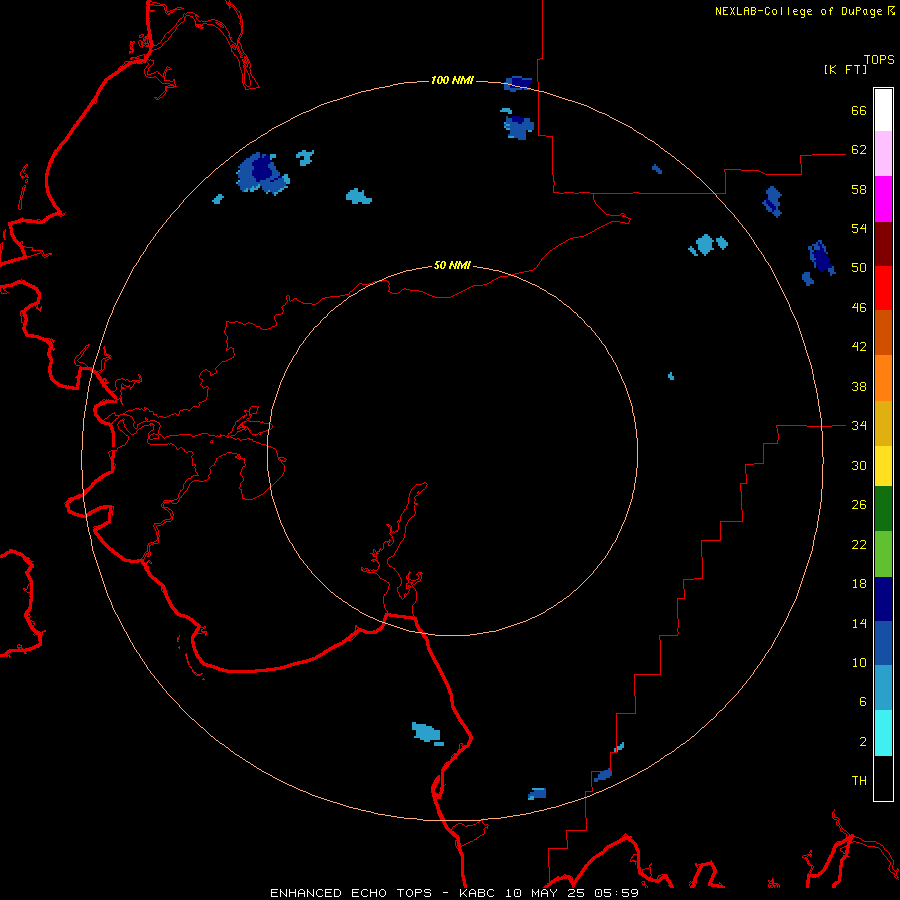Click the '66' legend scale value
The image size is (900, 900).
[x=859, y=110]
